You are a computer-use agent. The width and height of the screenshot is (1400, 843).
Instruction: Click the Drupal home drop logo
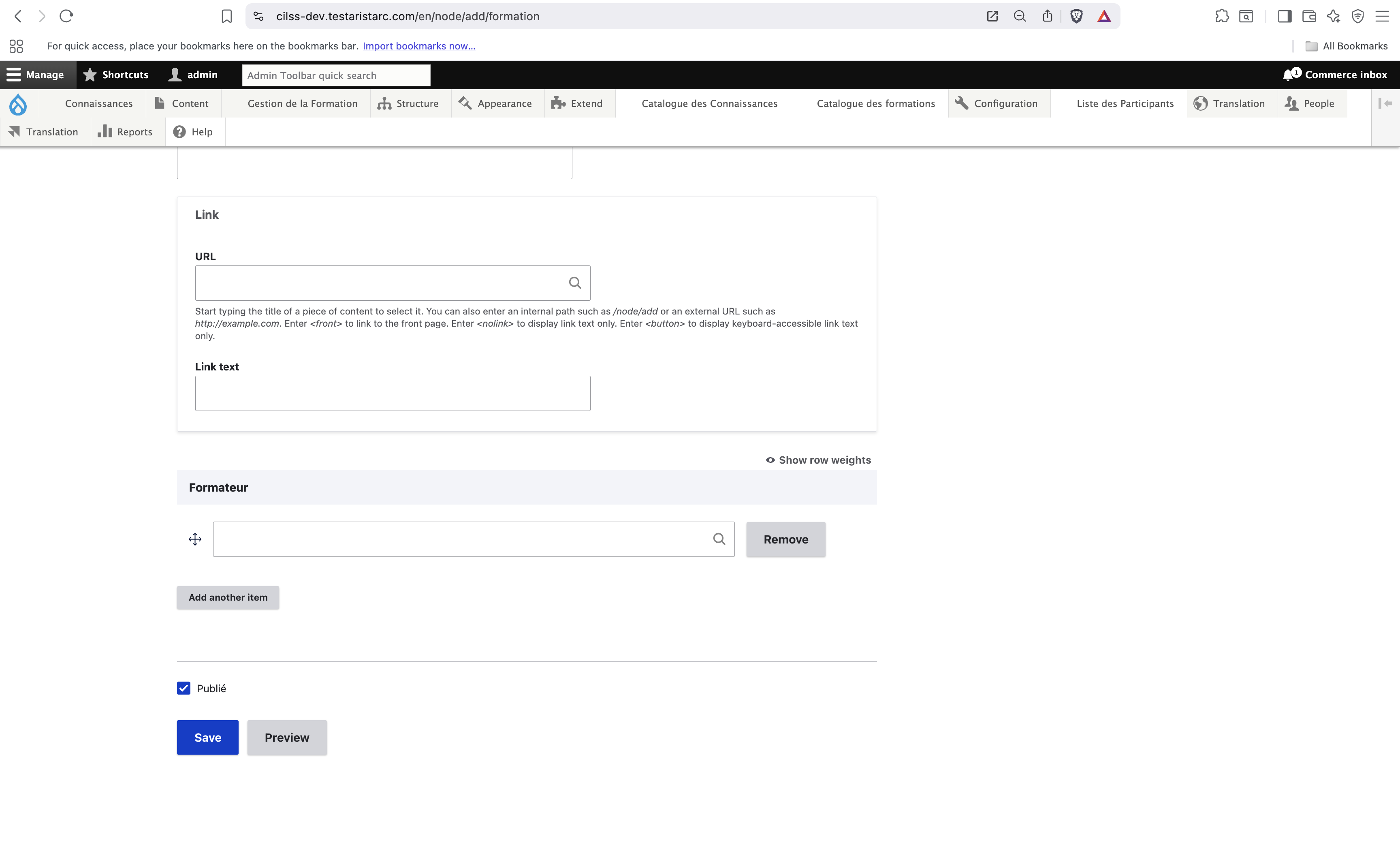[x=18, y=104]
